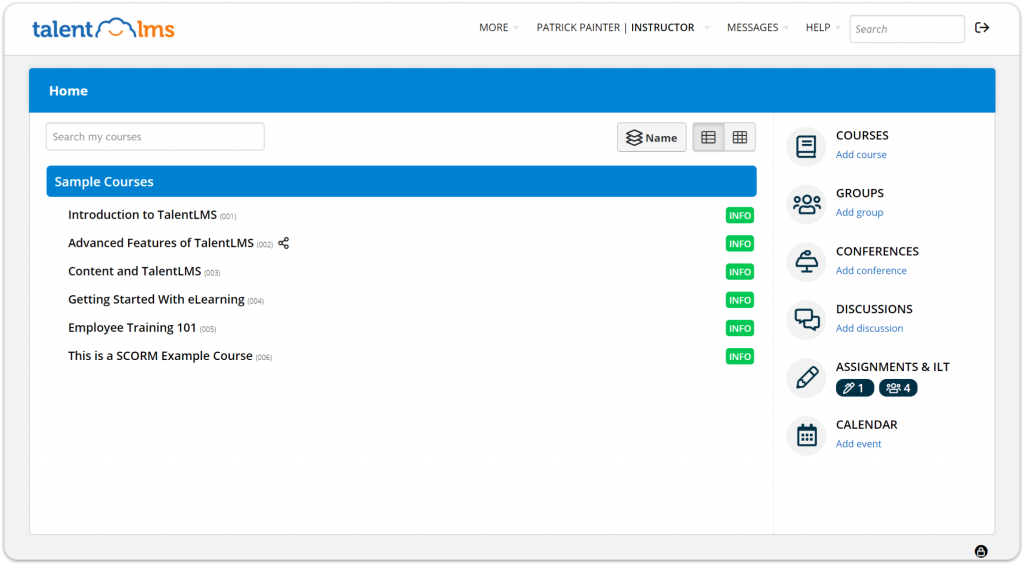Screen dimensions: 1024x565
Task: Open the Calendar icon
Action: (x=806, y=435)
